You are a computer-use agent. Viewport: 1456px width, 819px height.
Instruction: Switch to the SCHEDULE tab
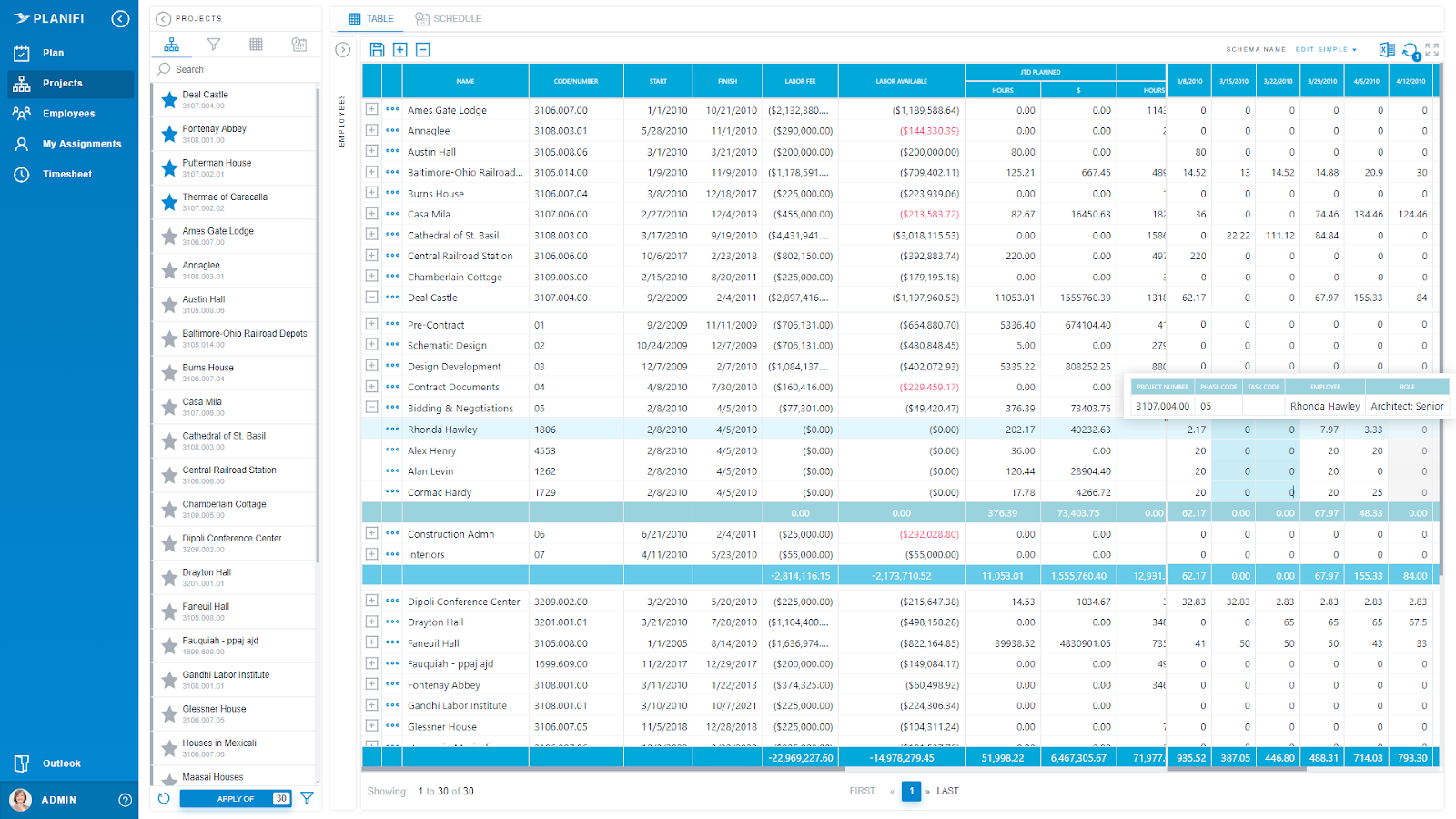pyautogui.click(x=448, y=18)
